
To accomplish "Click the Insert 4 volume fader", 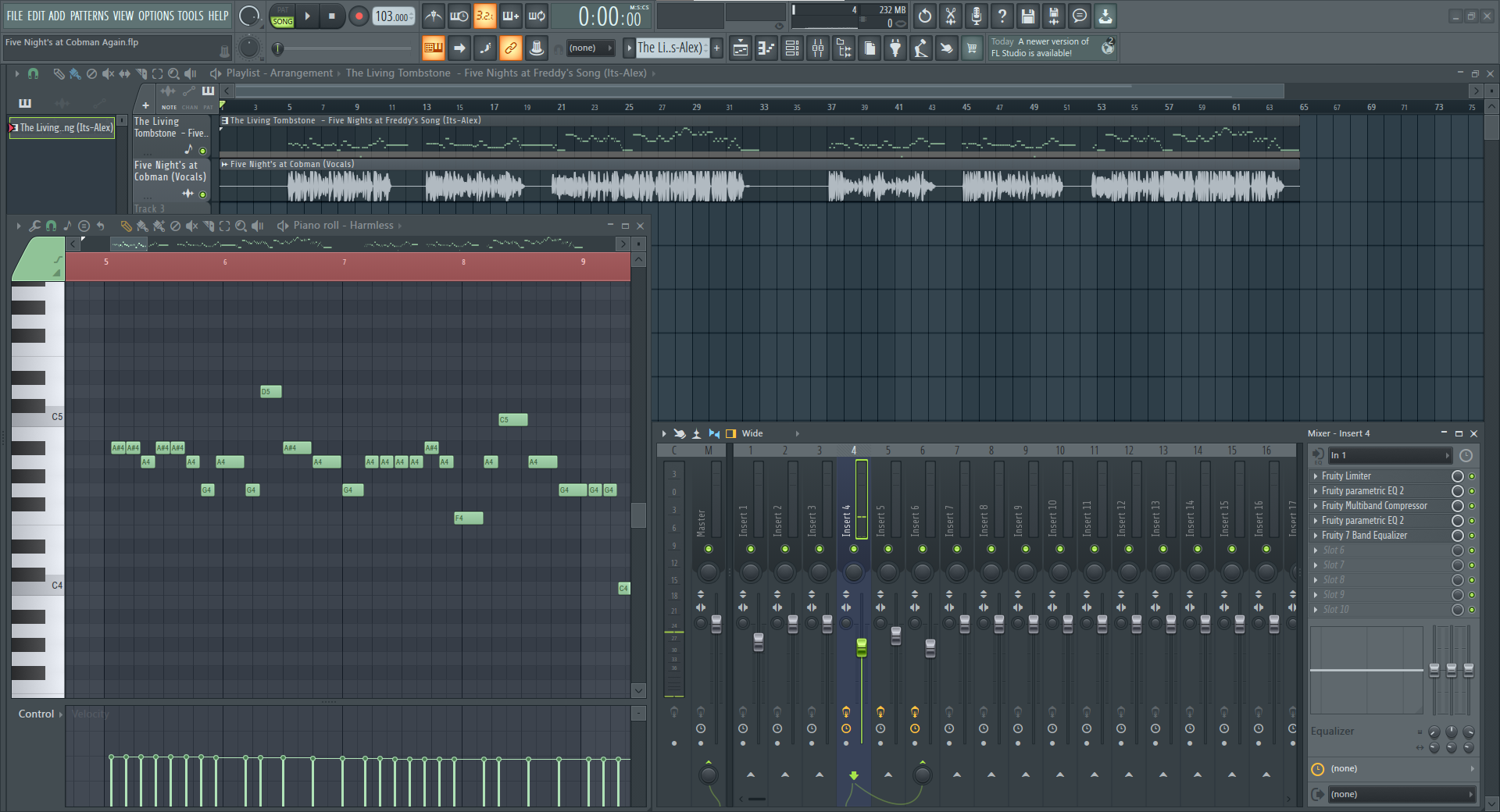I will click(862, 647).
